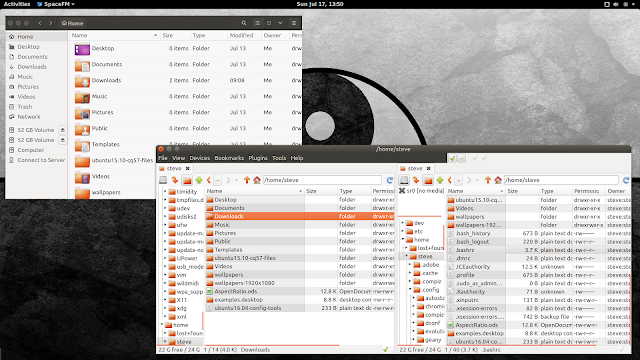Click the sr0 [no media] device entry

(421, 191)
